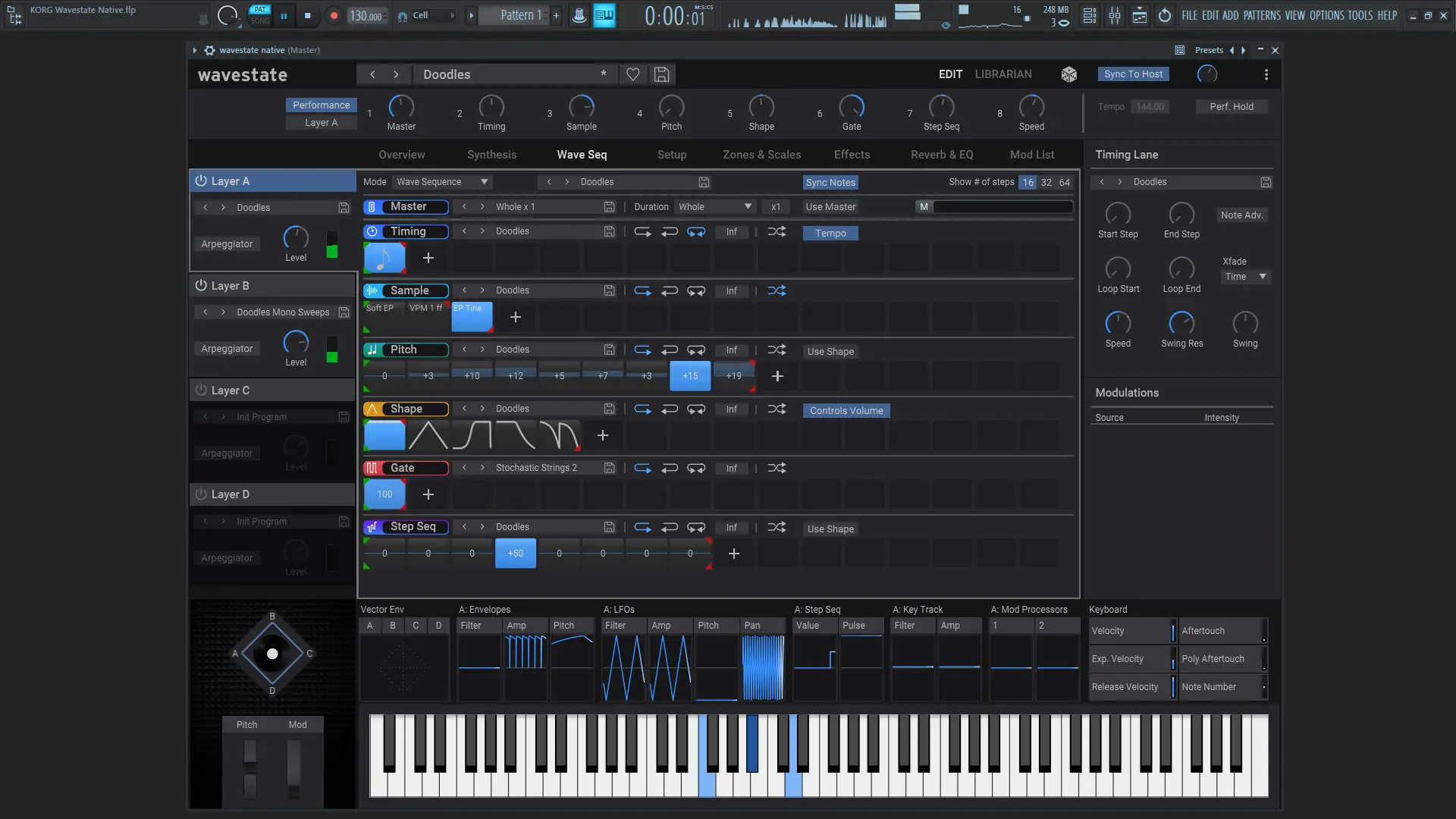Disable the Sync To Host toggle

click(1133, 74)
